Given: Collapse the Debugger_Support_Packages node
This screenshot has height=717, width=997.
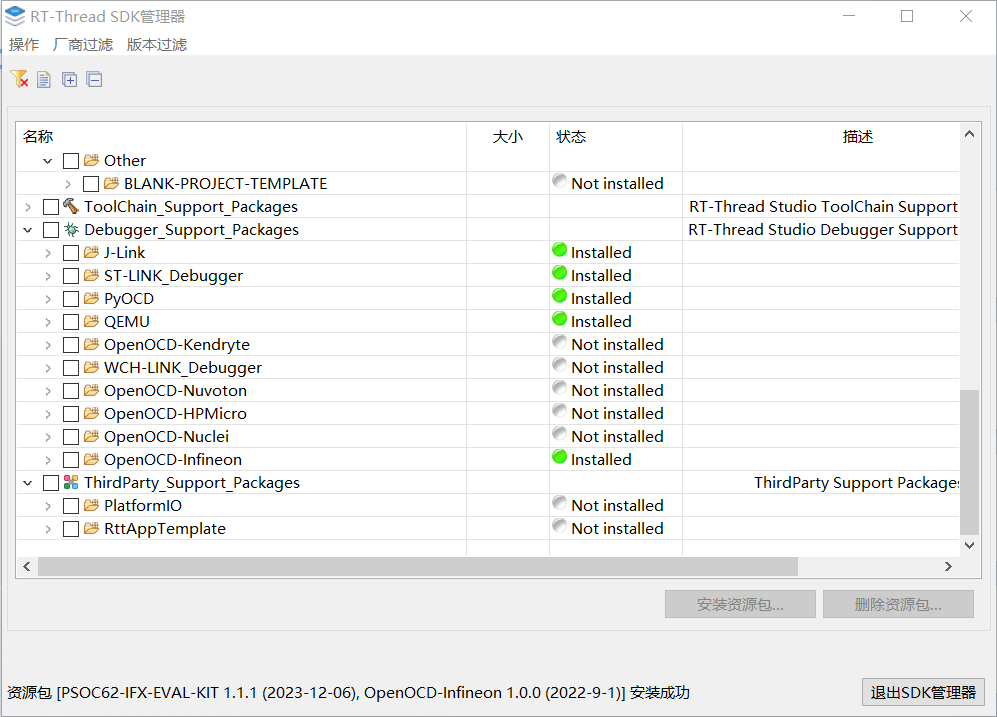Looking at the screenshot, I should [27, 229].
